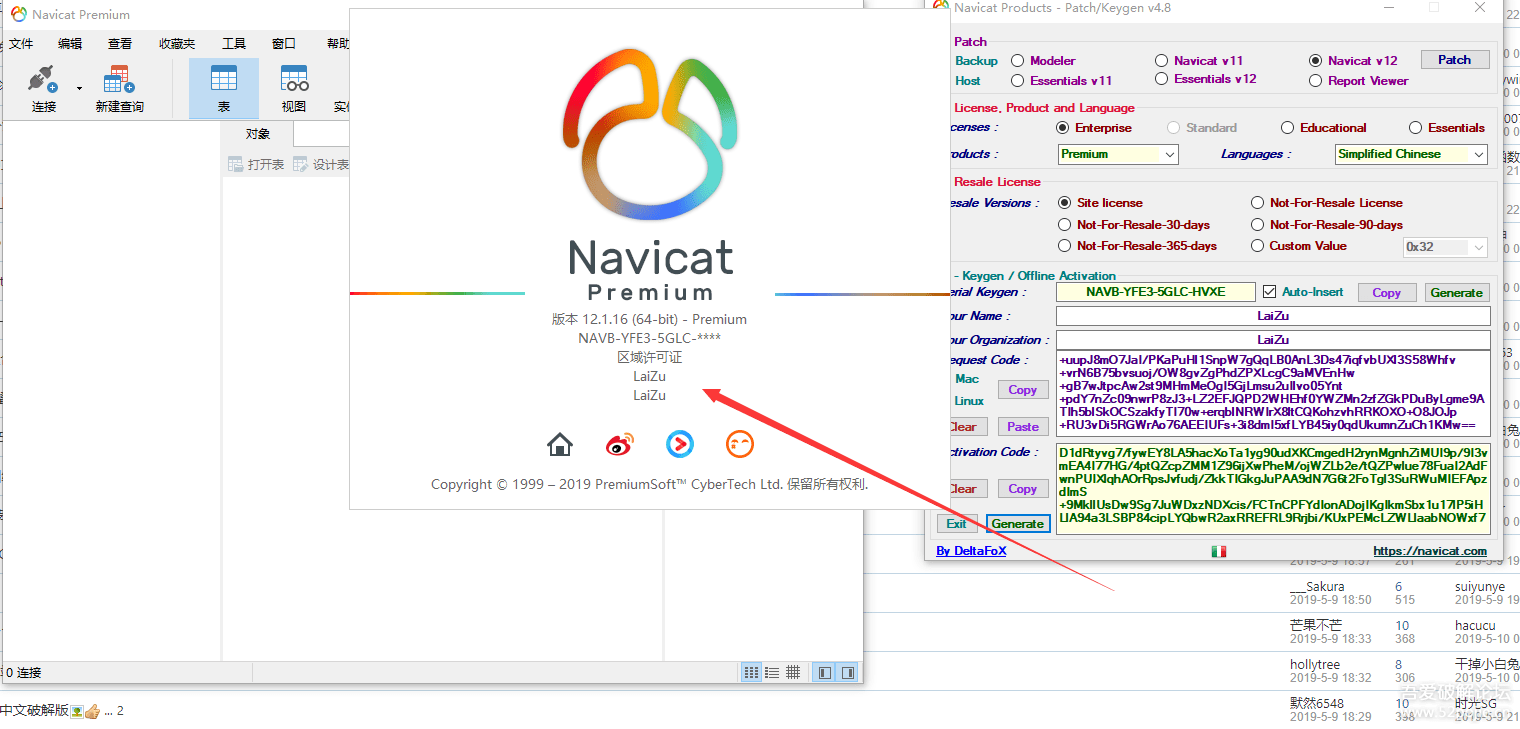
Task: Click the Your Name input field
Action: tap(1273, 316)
